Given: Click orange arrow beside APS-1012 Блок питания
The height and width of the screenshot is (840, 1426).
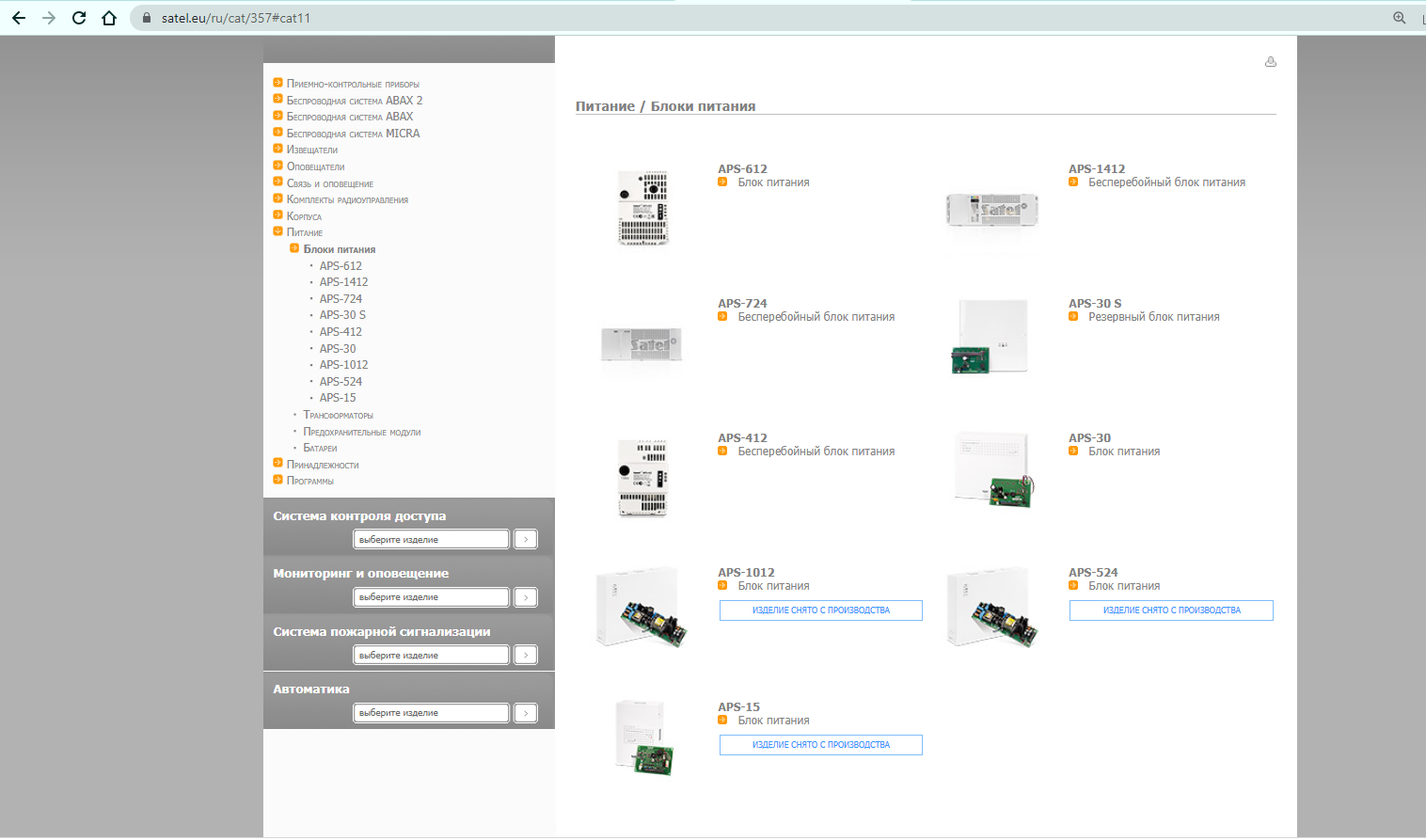Looking at the screenshot, I should click(x=722, y=586).
